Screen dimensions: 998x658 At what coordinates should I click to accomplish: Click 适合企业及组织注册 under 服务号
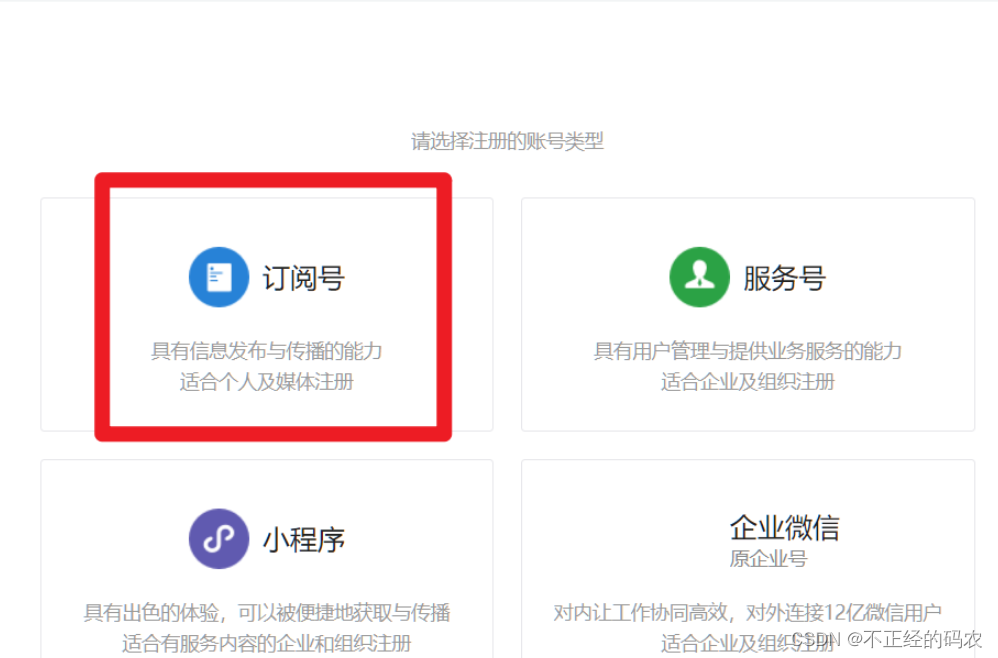click(x=748, y=382)
